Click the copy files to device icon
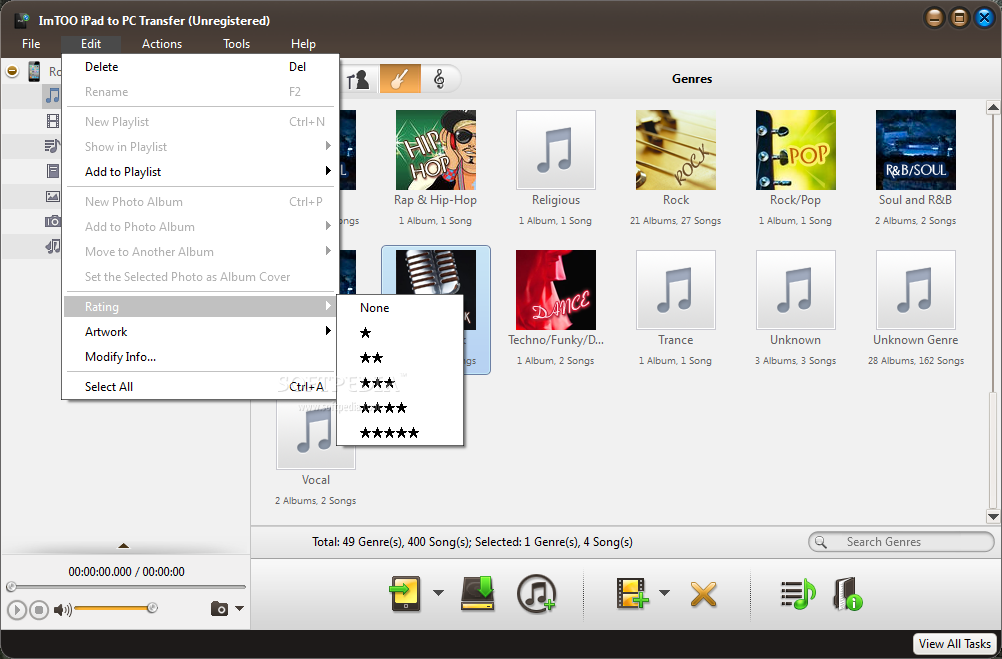 pyautogui.click(x=405, y=594)
